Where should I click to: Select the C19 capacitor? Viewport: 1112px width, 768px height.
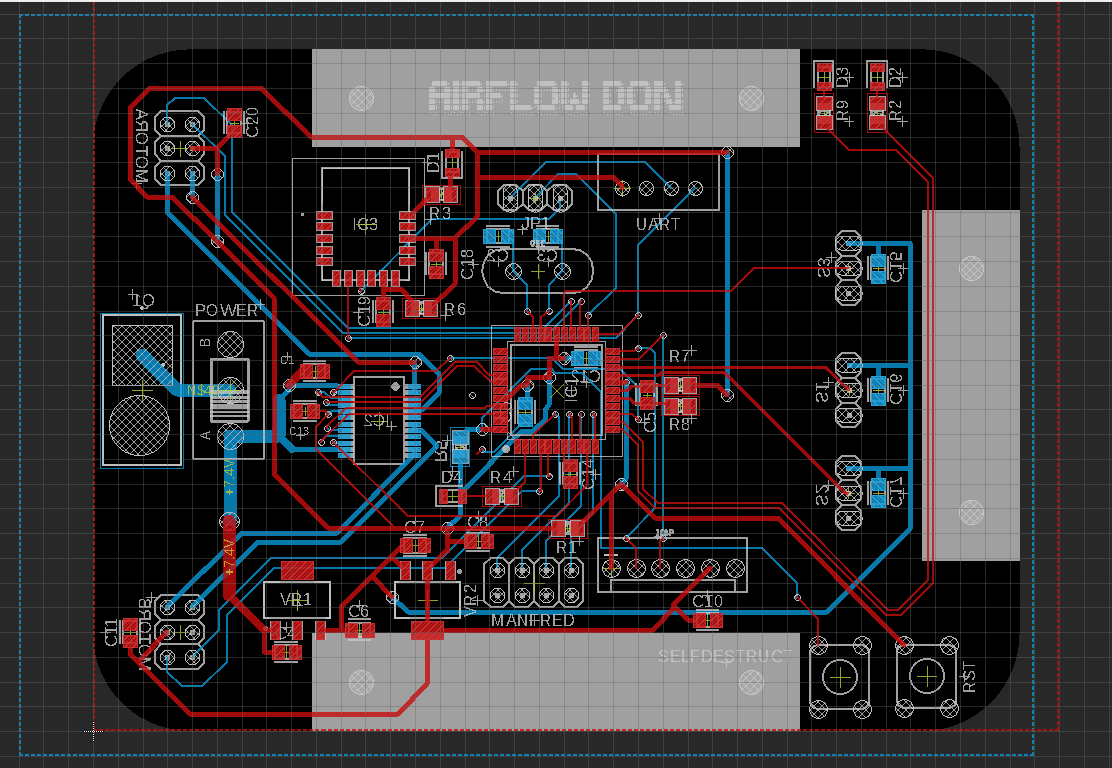384,311
